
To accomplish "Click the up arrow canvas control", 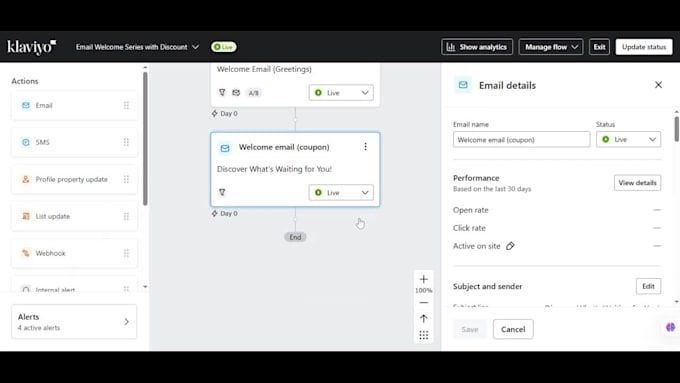I will (424, 318).
